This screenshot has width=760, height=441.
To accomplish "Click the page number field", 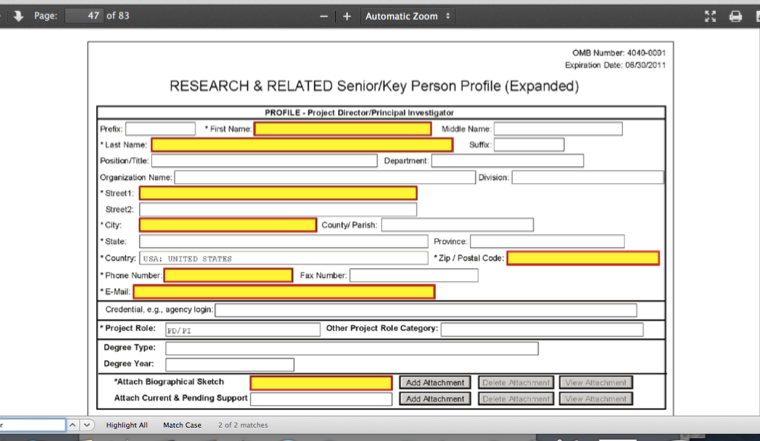I will point(84,16).
